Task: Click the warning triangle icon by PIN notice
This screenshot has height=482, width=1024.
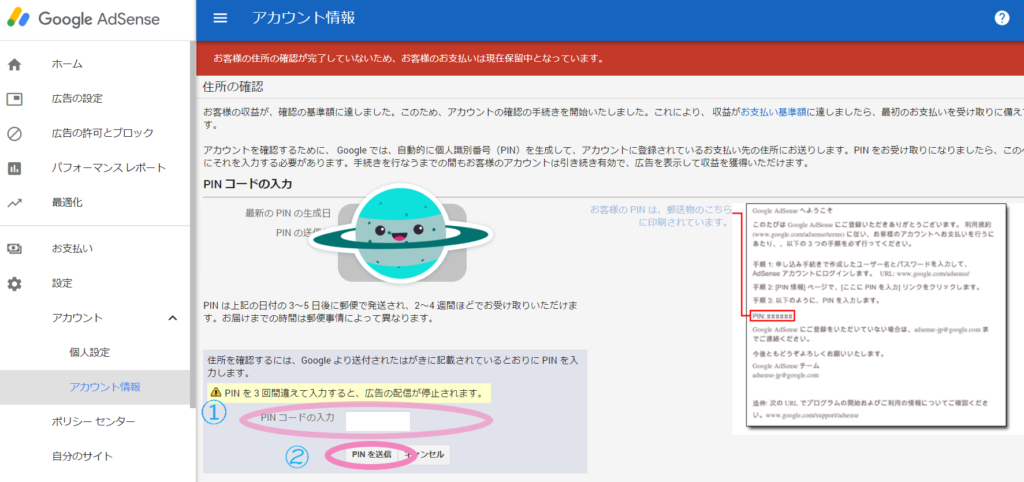Action: [215, 393]
